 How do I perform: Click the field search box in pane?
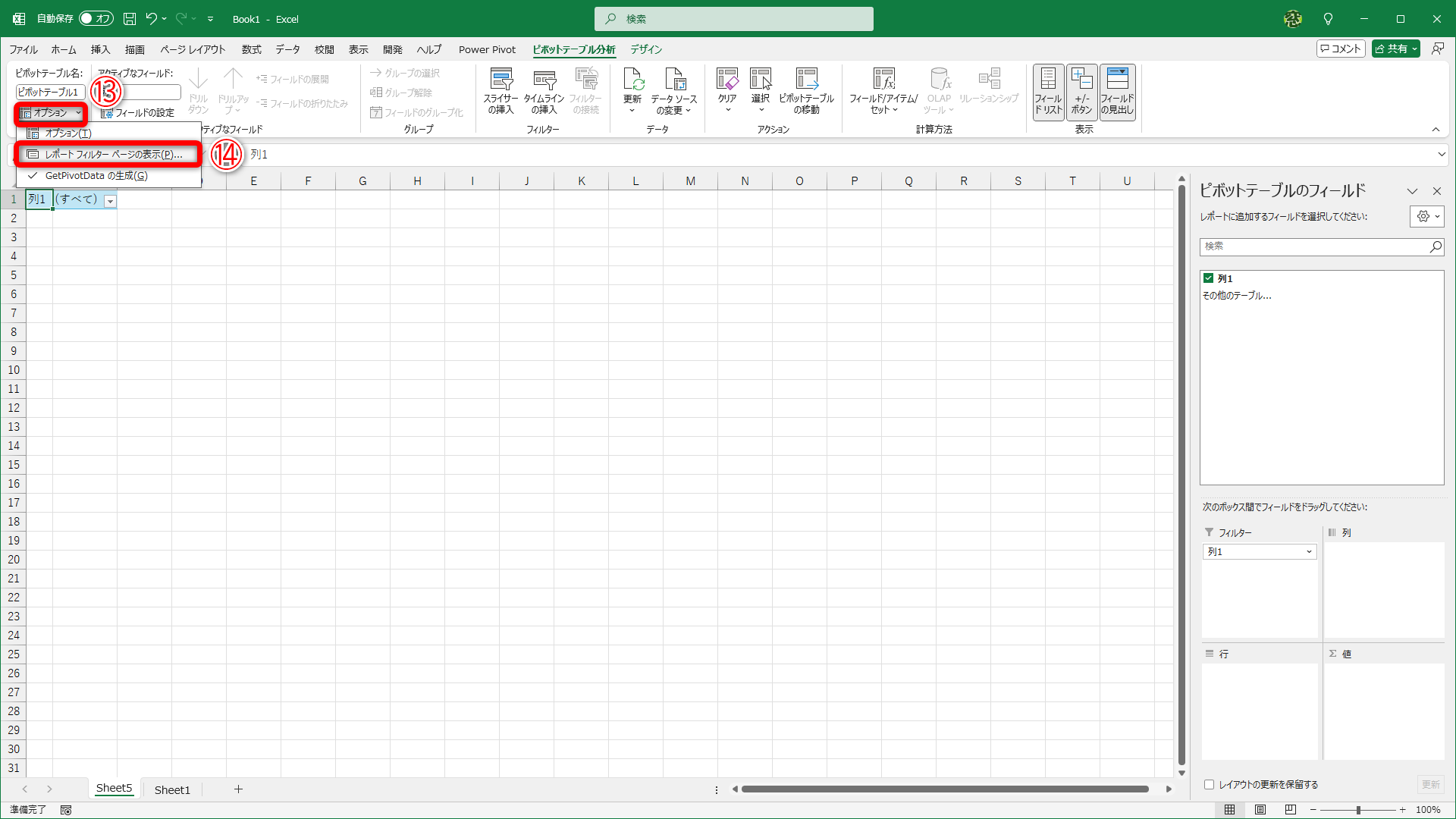tap(1314, 246)
